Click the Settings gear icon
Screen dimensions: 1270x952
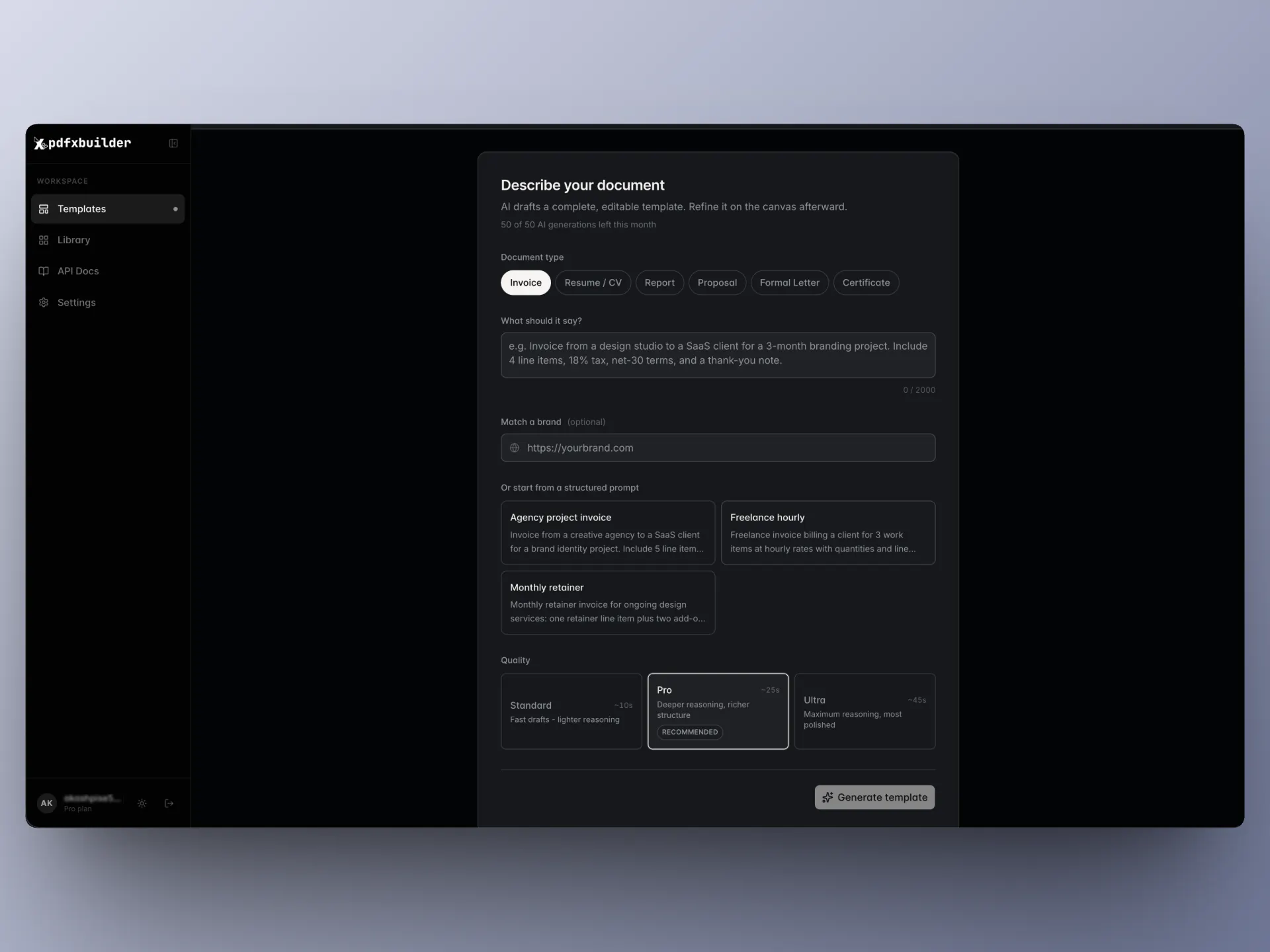[44, 302]
